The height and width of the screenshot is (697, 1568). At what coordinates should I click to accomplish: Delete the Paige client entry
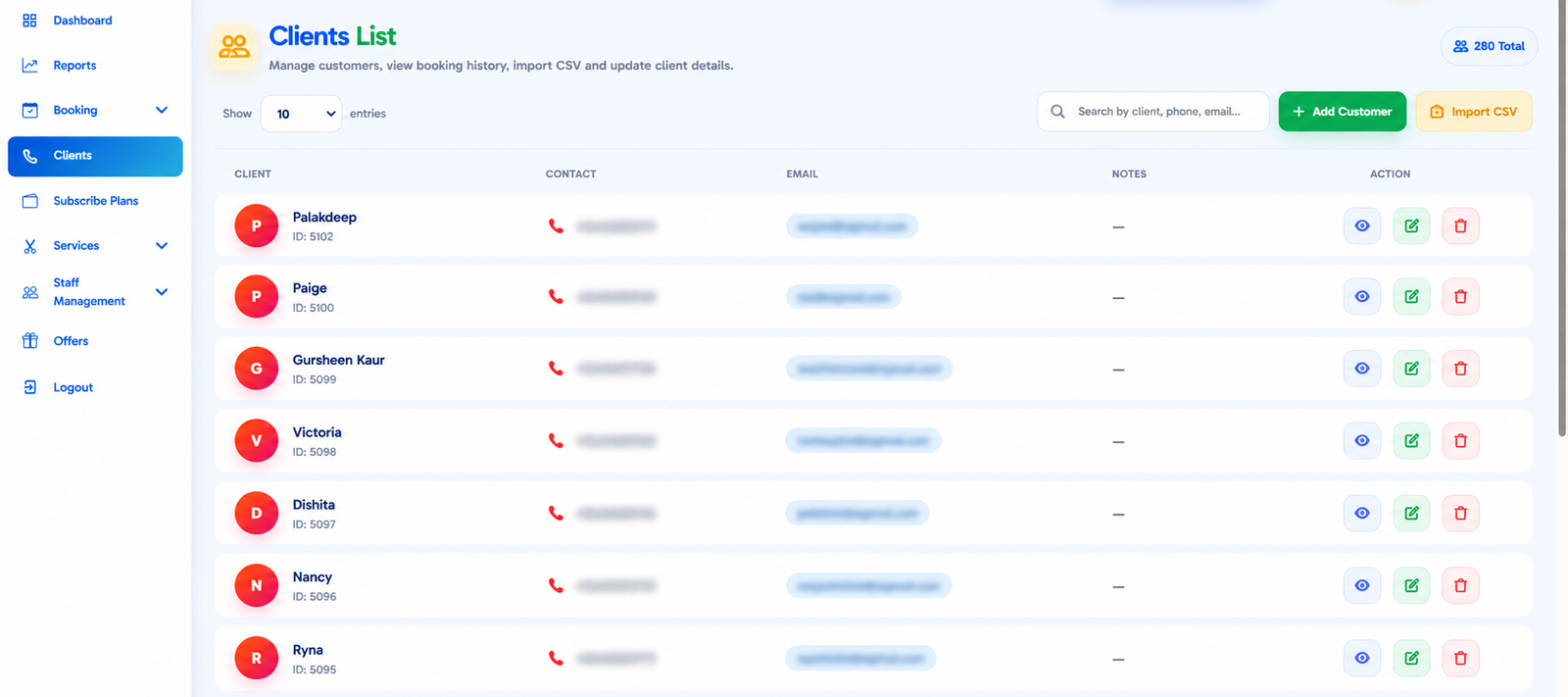click(1460, 296)
